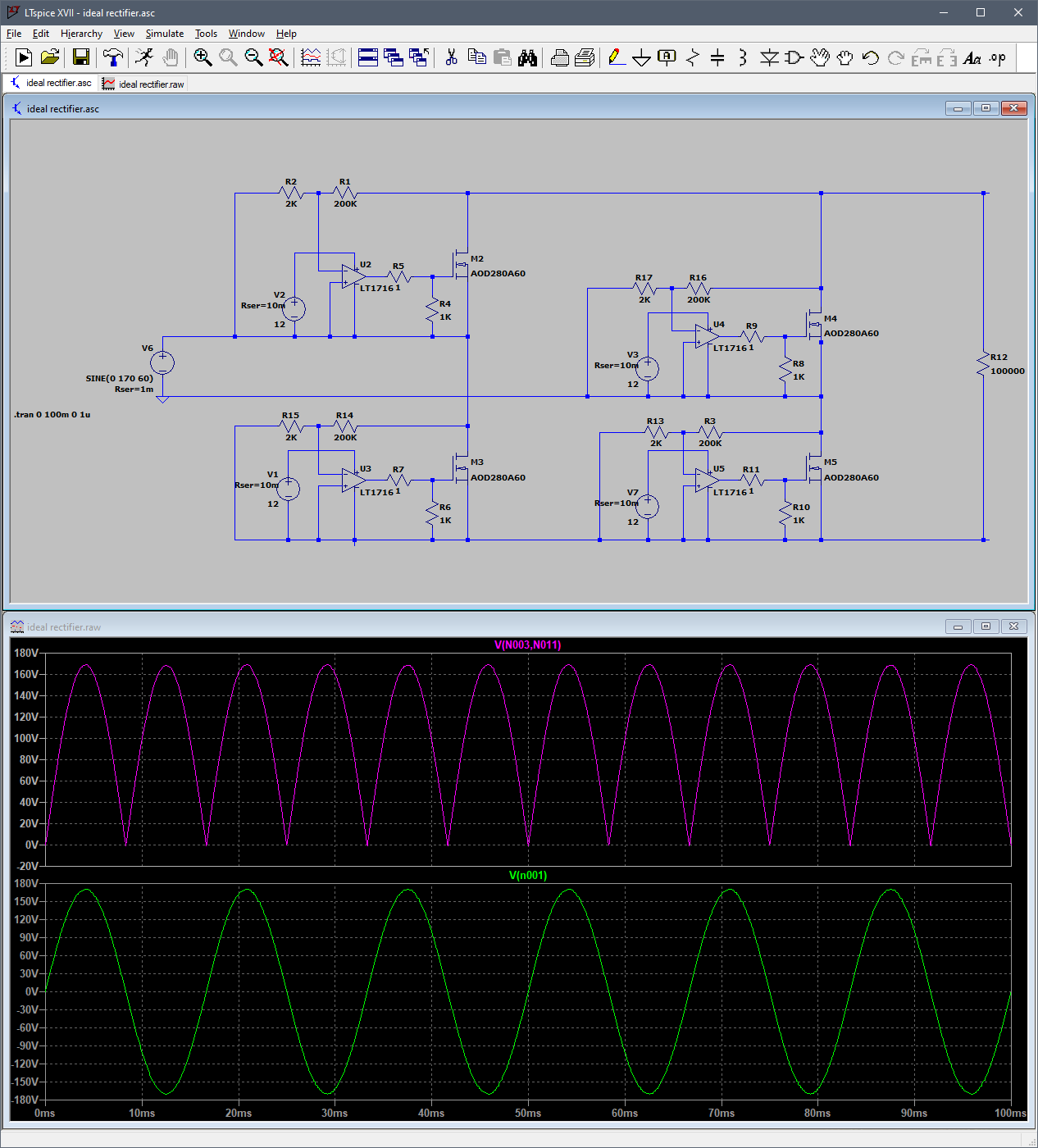Click the R12 value 100000

click(x=1008, y=371)
